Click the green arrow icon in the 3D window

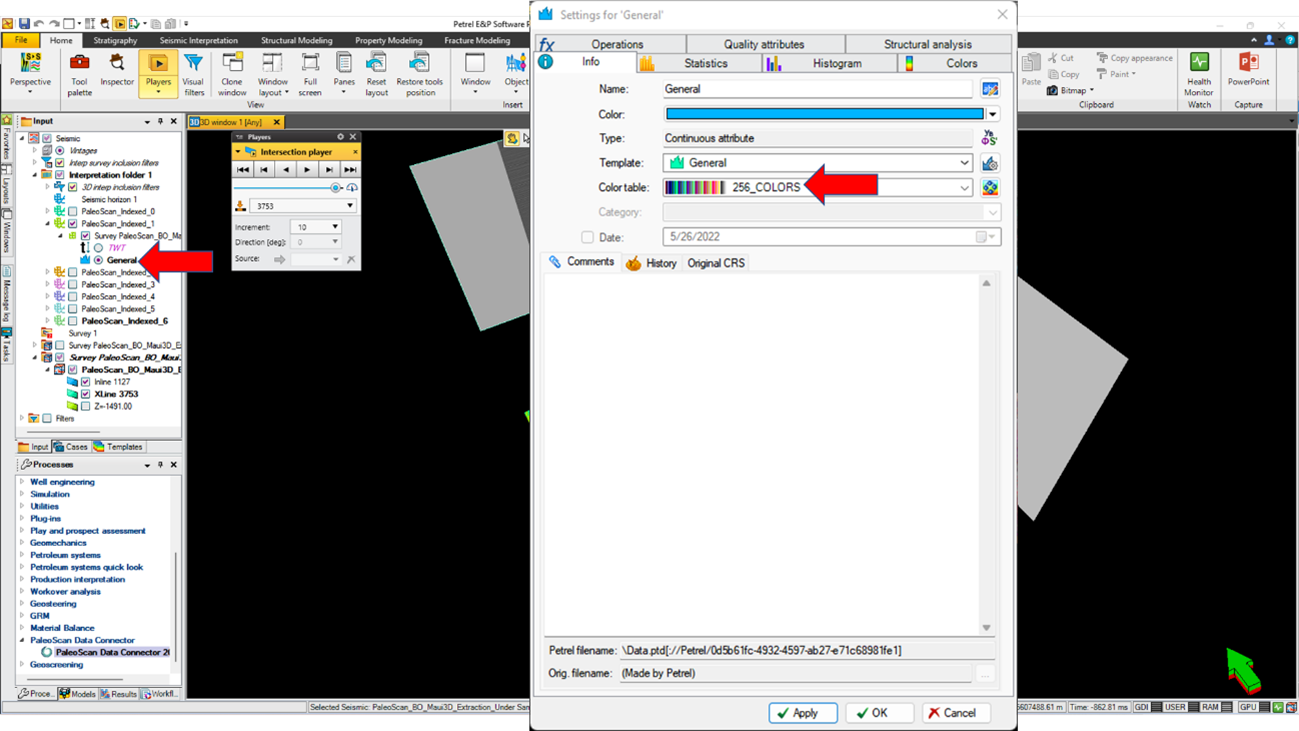click(x=1243, y=670)
